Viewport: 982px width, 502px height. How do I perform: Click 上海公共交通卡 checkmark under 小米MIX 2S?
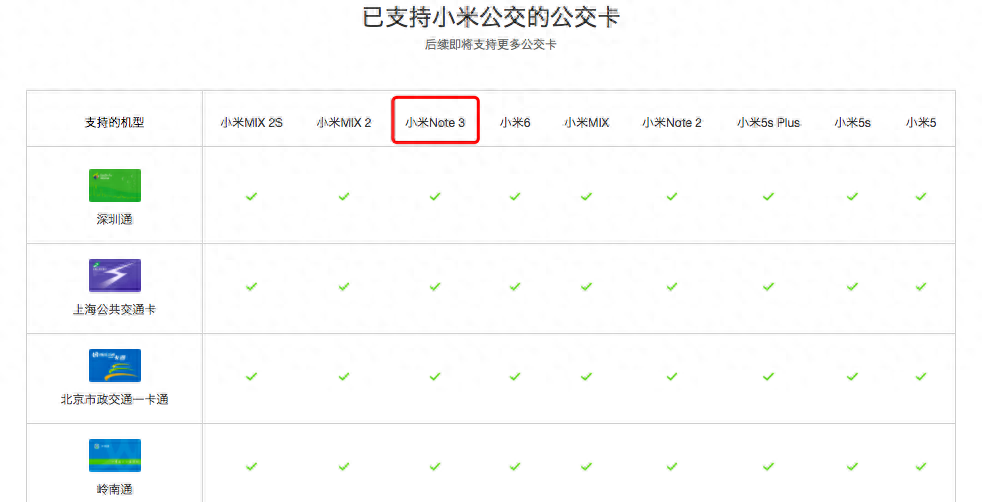(252, 287)
